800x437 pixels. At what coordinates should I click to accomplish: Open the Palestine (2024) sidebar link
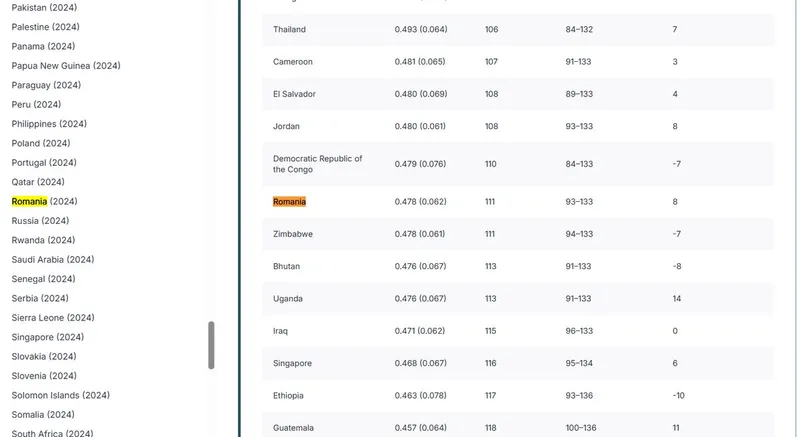tap(45, 27)
